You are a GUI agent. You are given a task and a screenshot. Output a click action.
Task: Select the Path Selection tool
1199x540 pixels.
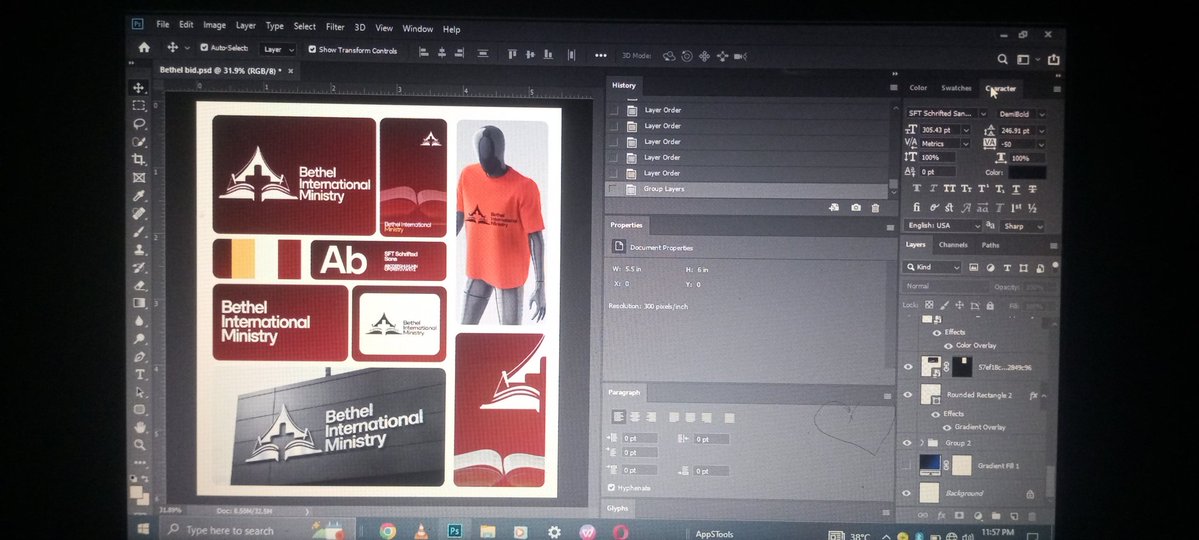pos(139,392)
